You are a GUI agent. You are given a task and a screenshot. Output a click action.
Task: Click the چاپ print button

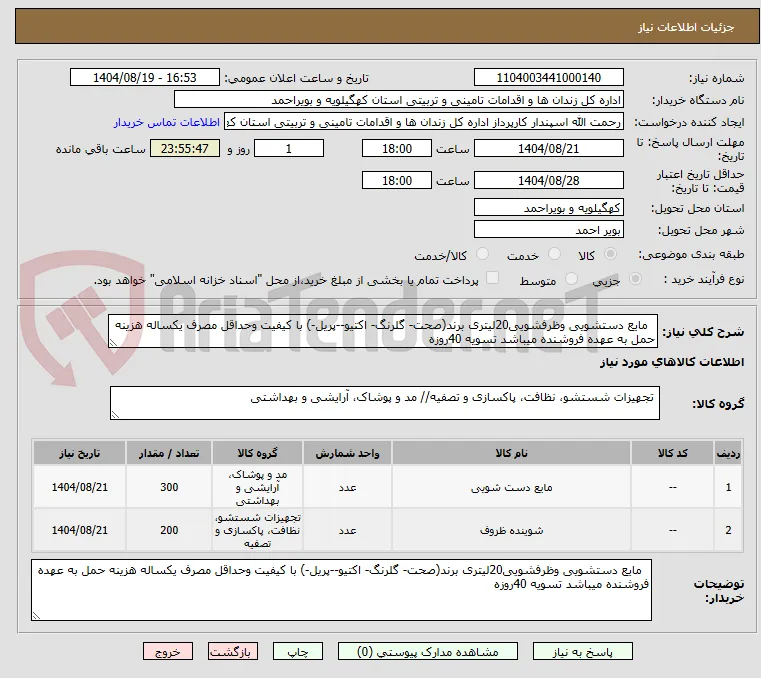[x=298, y=651]
